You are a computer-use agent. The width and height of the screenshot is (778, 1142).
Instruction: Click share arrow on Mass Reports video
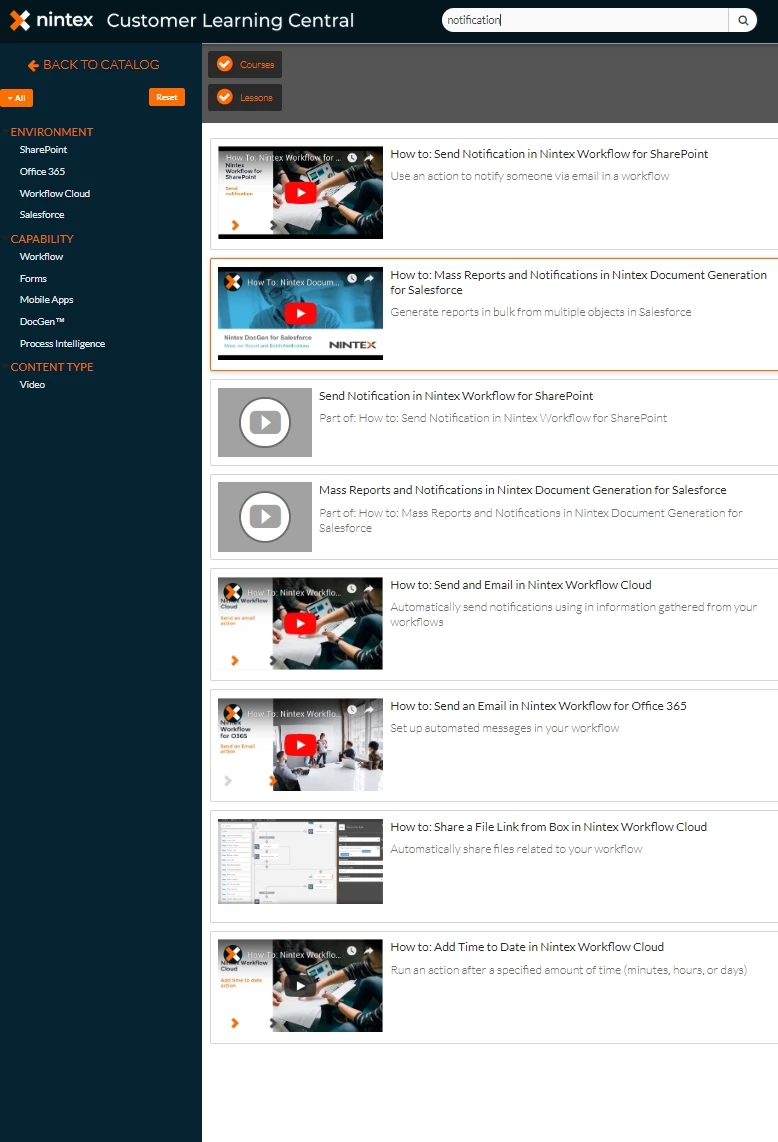(369, 278)
